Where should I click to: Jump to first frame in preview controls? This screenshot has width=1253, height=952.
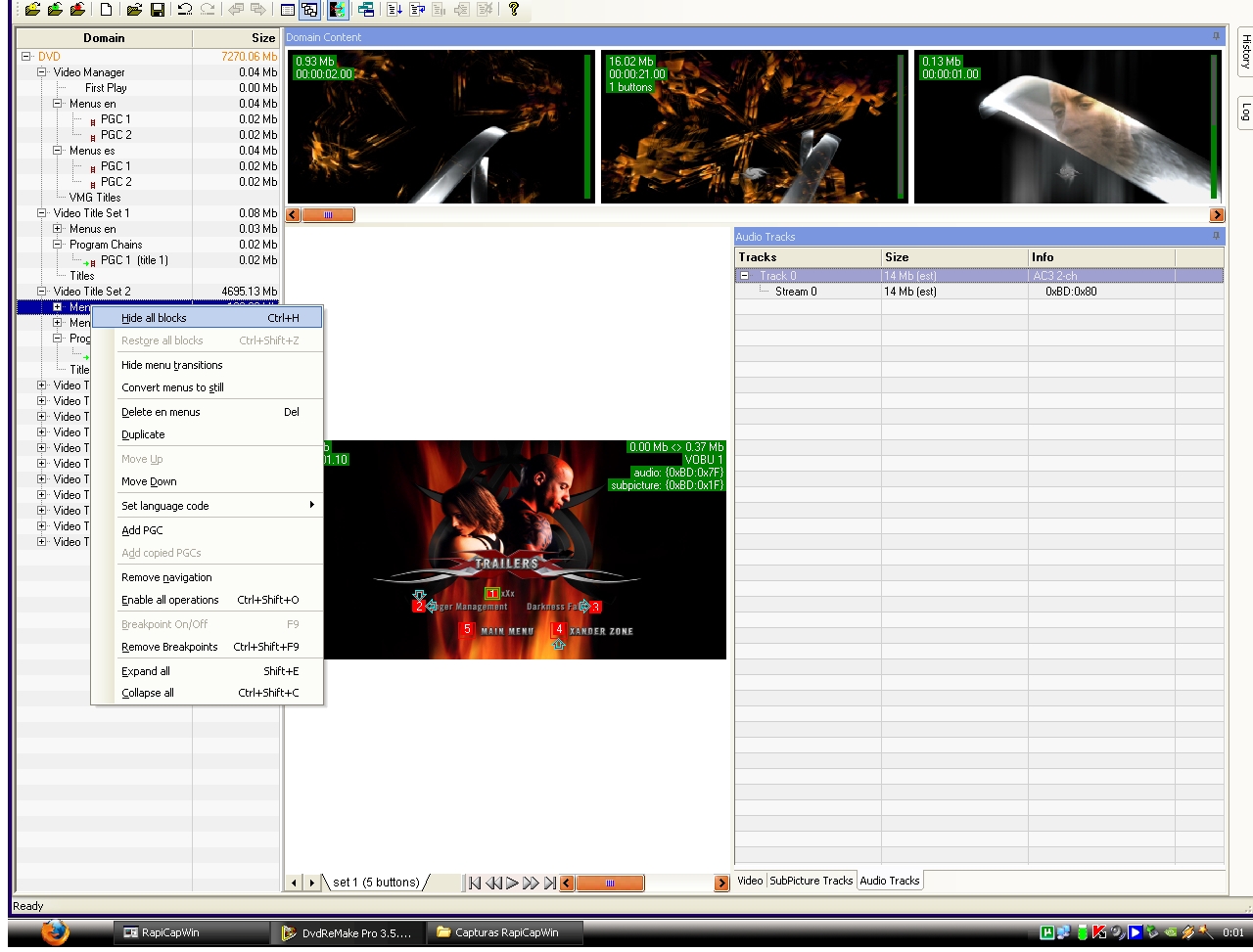click(475, 883)
